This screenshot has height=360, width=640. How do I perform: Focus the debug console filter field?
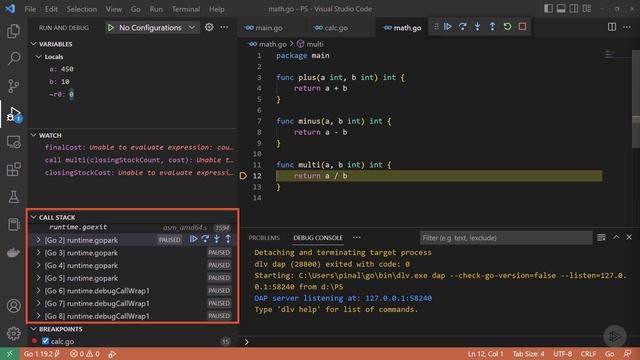click(506, 238)
